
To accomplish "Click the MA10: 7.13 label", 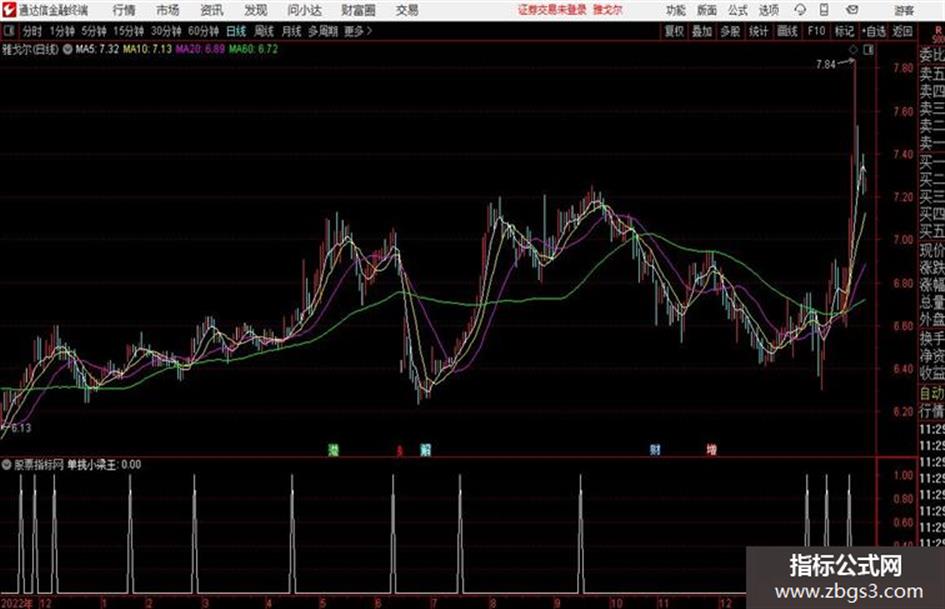I will click(x=147, y=49).
